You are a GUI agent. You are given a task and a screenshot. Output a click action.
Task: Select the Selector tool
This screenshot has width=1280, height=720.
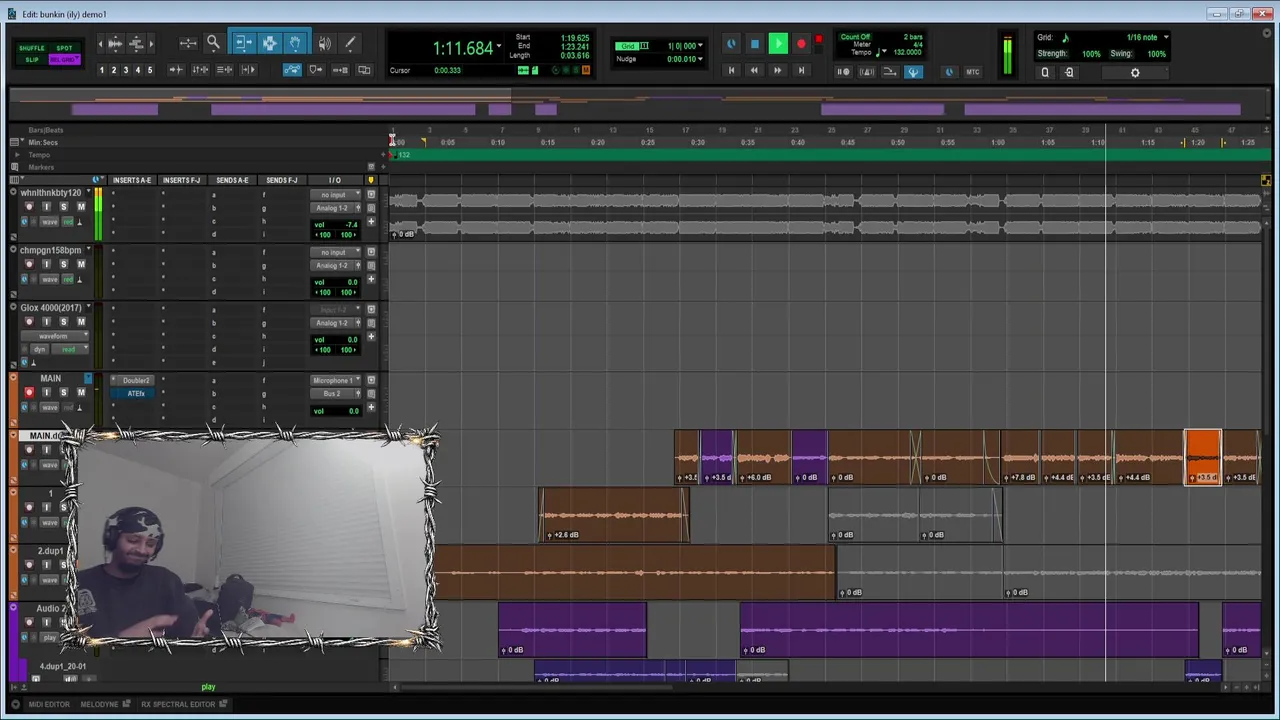tap(269, 43)
